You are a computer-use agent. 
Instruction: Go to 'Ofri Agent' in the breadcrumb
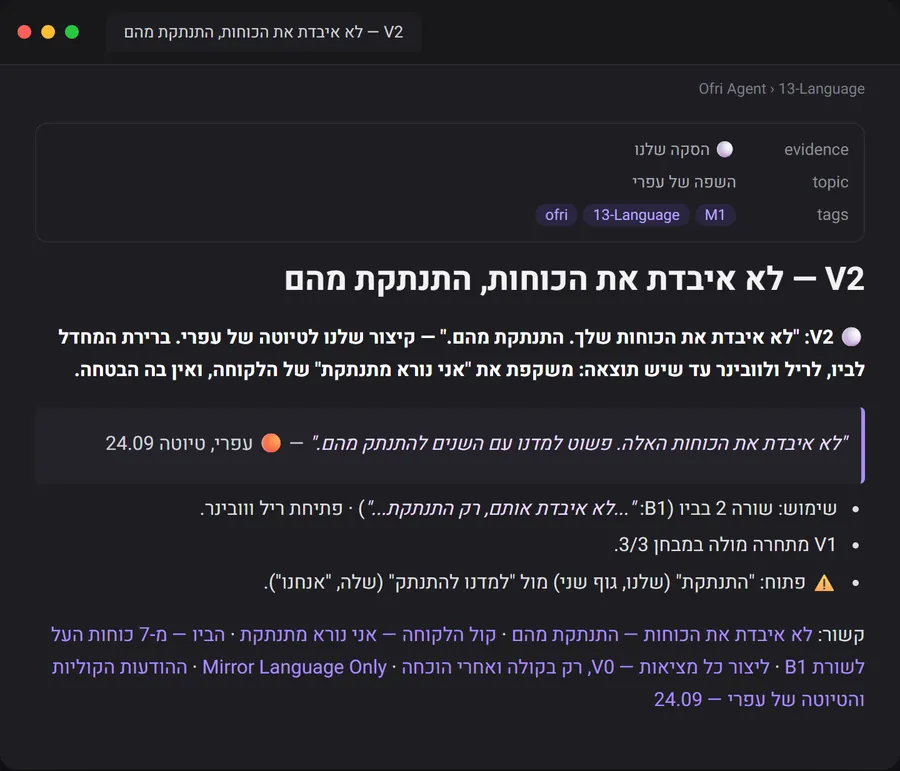(732, 89)
